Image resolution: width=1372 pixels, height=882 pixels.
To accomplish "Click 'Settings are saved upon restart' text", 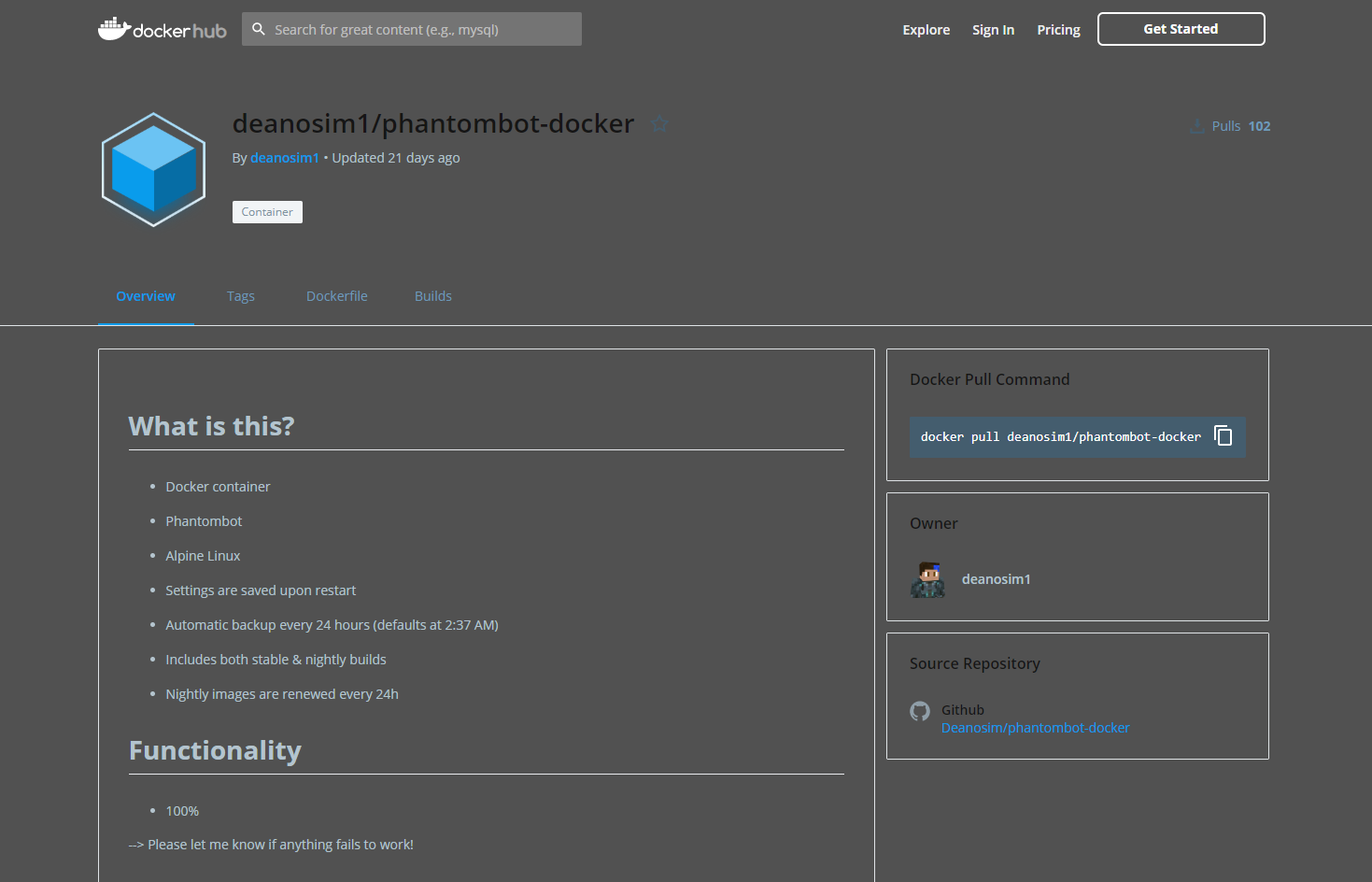I will pyautogui.click(x=261, y=590).
